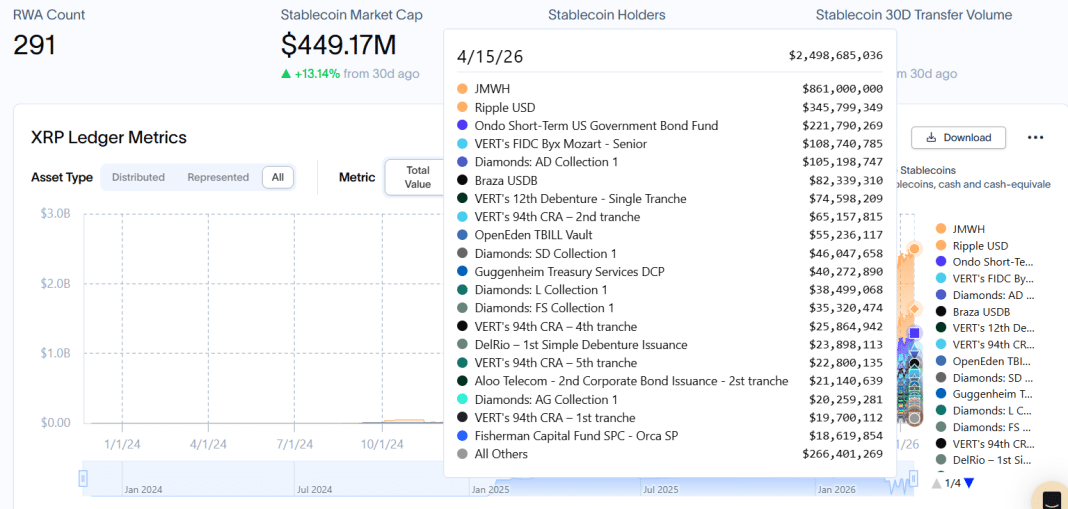
Task: Click the RWA Count value 291
Action: [x=35, y=45]
